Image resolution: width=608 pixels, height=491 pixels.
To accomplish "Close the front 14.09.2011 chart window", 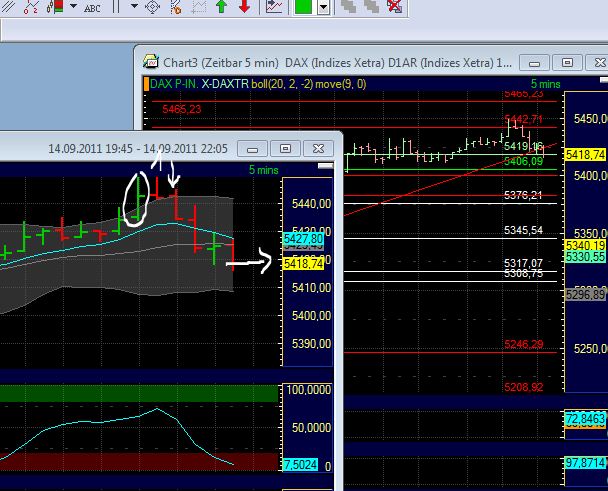I will pyautogui.click(x=318, y=149).
